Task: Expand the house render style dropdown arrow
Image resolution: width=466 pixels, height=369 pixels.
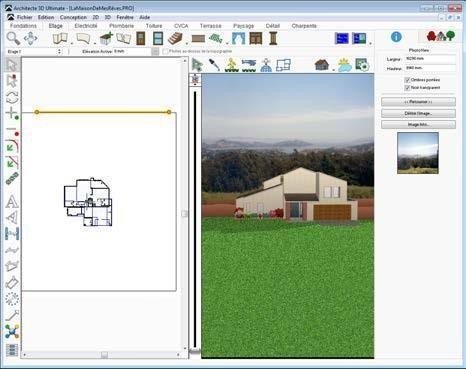Action: pos(333,70)
